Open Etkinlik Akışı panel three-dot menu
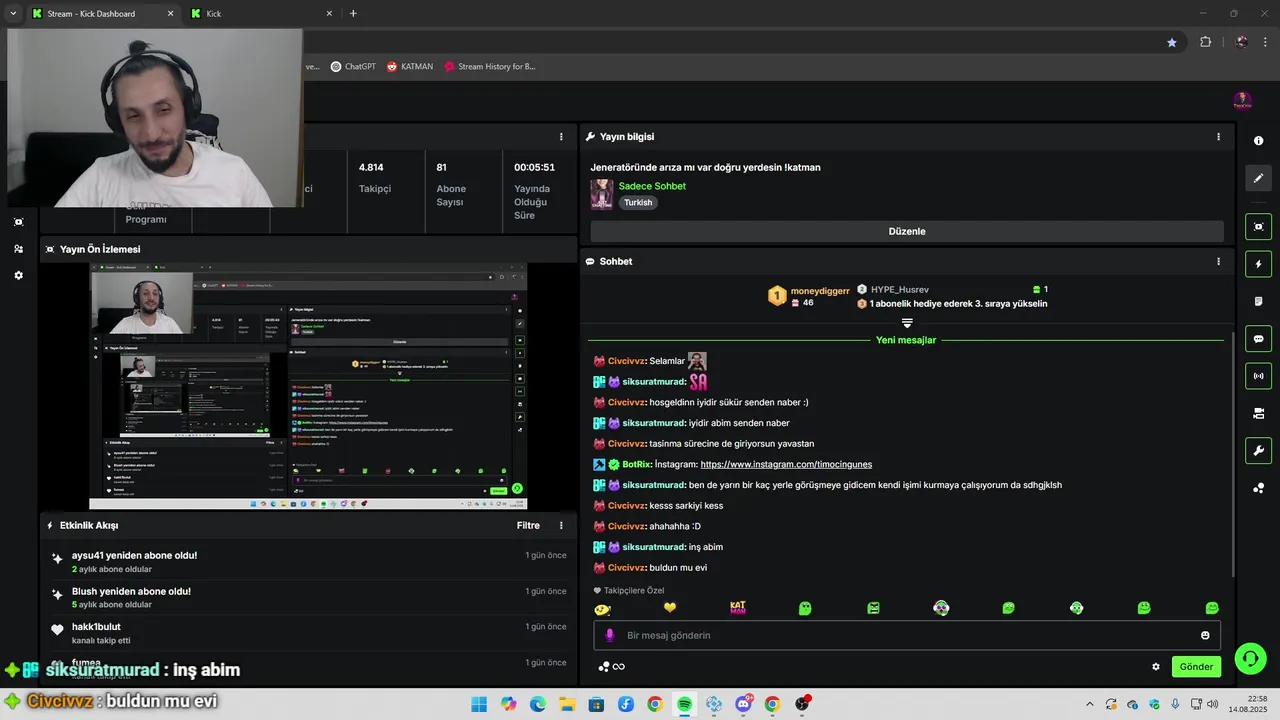Screen dimensions: 1280x720 (x=561, y=525)
